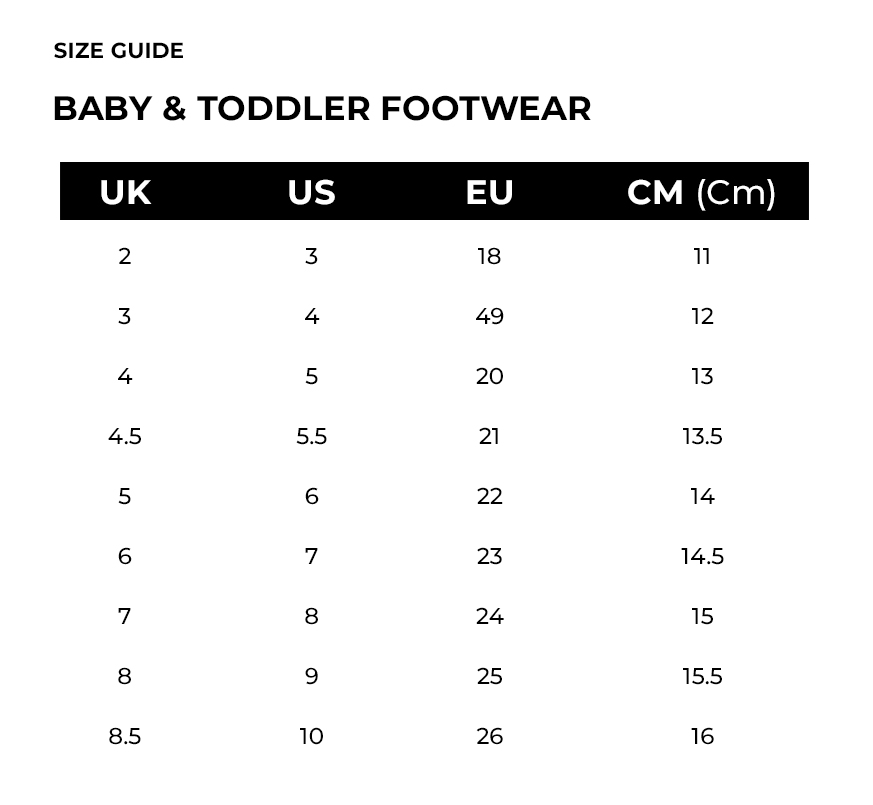Select the 16 cm cell
The height and width of the screenshot is (805, 873).
pyautogui.click(x=702, y=737)
